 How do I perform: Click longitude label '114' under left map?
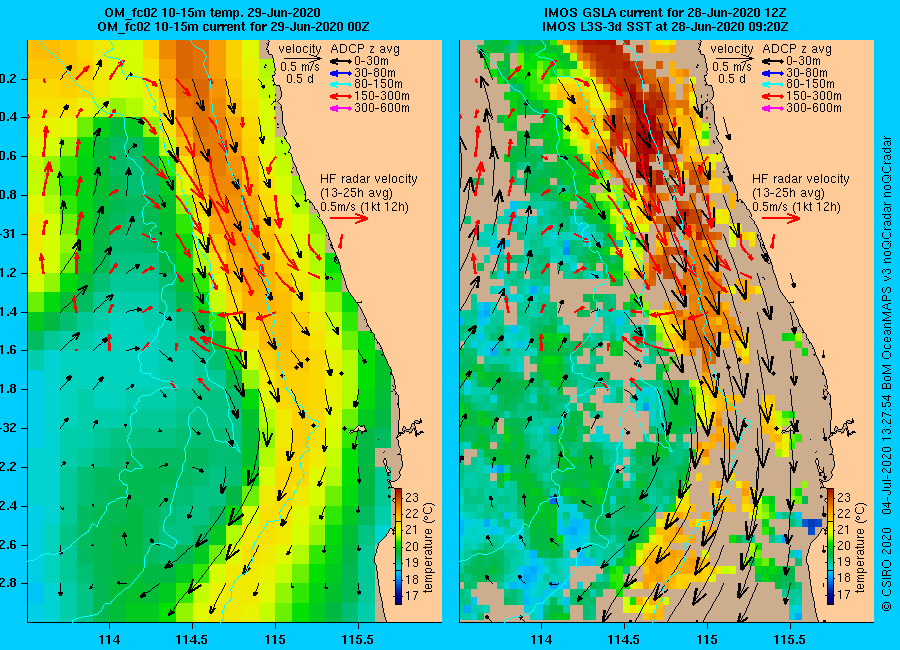click(x=109, y=639)
